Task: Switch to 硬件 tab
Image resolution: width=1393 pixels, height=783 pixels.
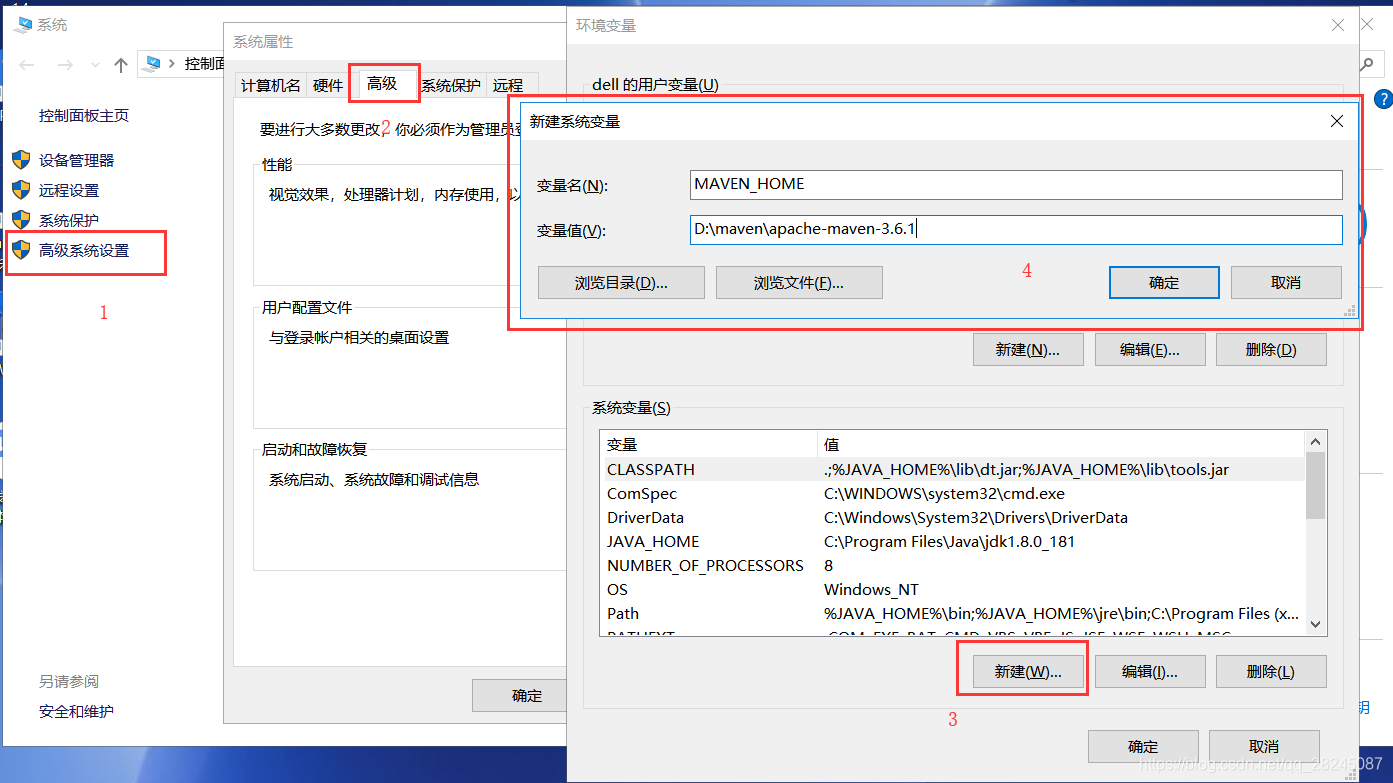Action: coord(328,86)
